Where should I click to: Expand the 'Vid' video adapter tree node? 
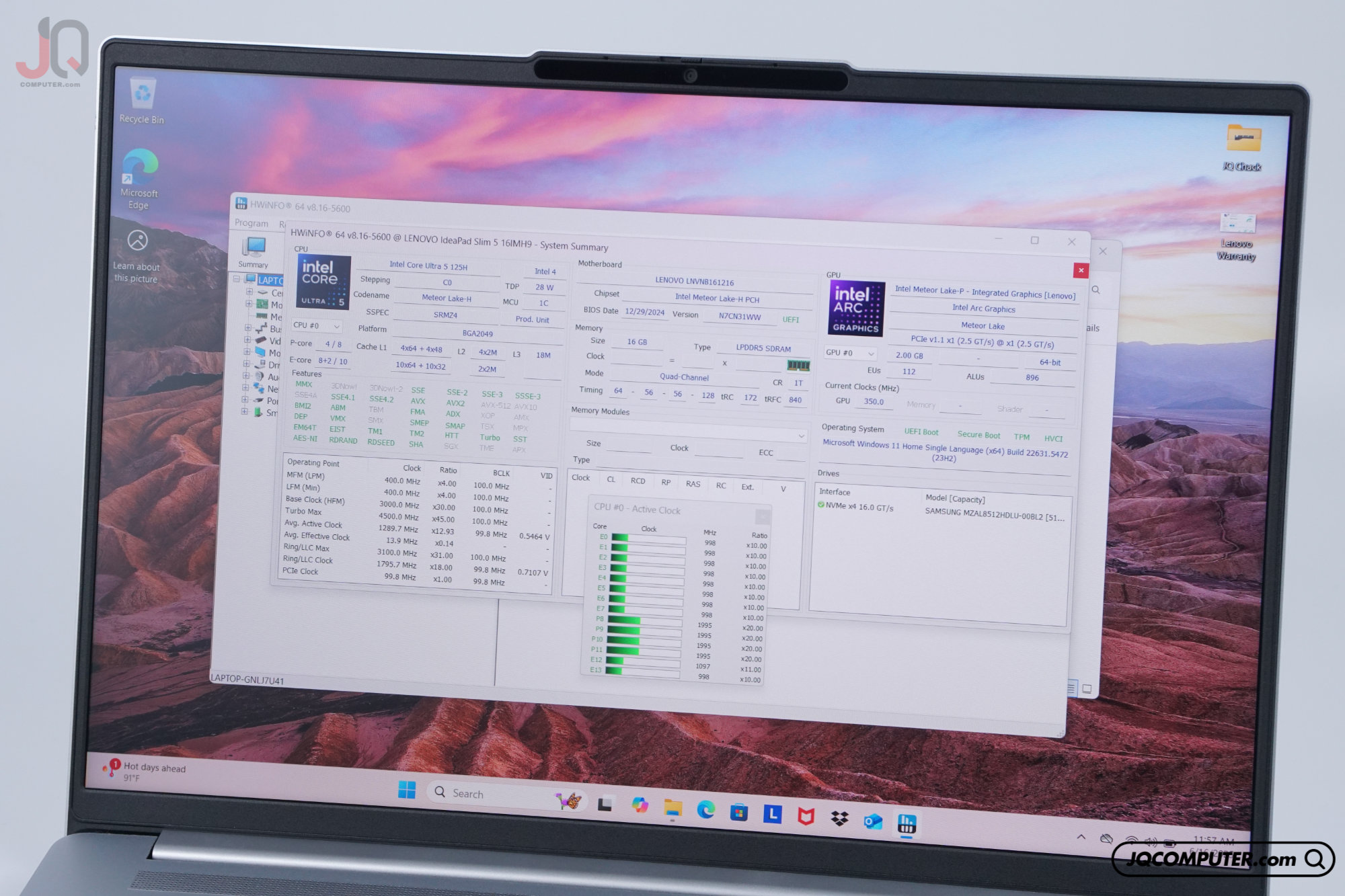point(247,340)
